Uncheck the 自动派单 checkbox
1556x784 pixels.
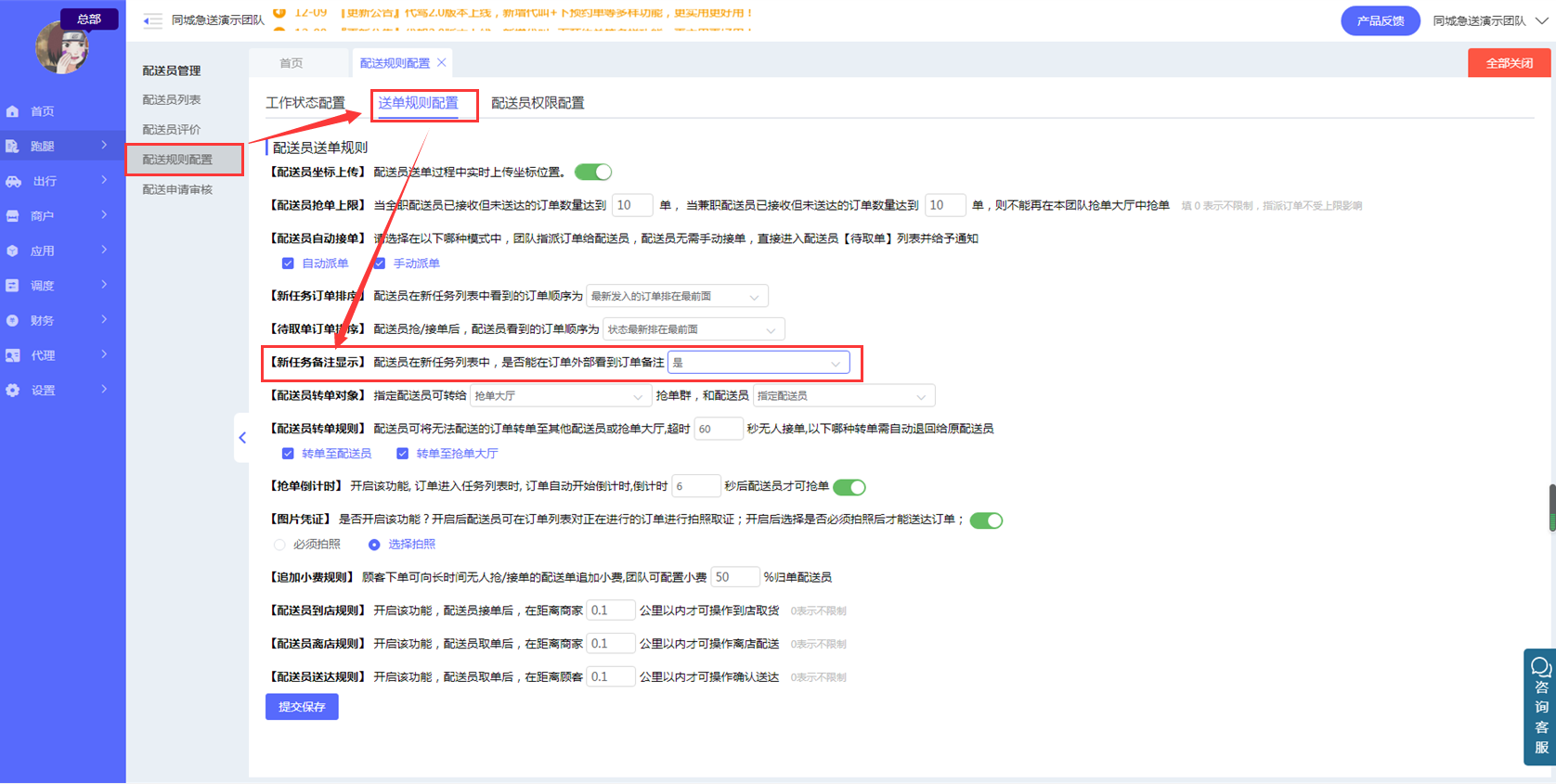point(288,263)
